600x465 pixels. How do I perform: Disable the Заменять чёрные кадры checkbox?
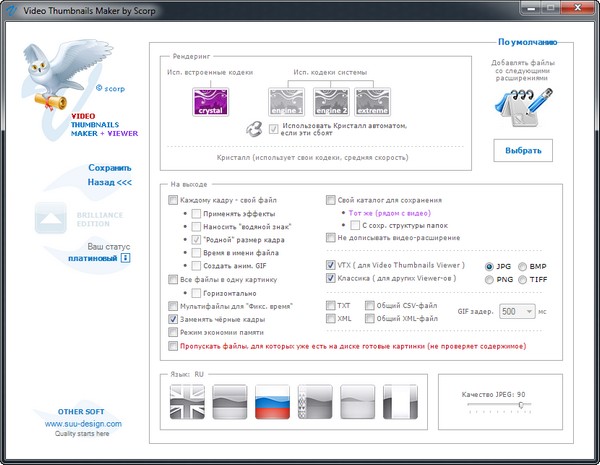click(174, 318)
